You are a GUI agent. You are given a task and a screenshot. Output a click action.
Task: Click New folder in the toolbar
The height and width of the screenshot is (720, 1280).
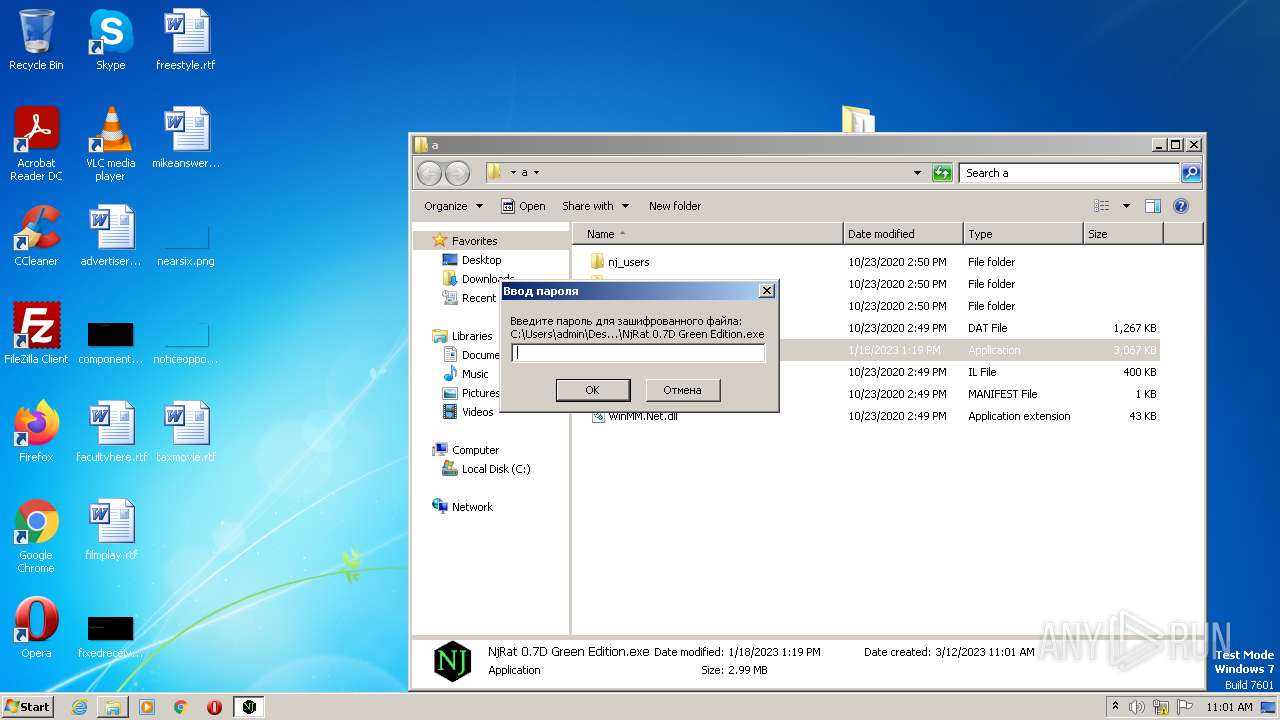click(x=675, y=206)
